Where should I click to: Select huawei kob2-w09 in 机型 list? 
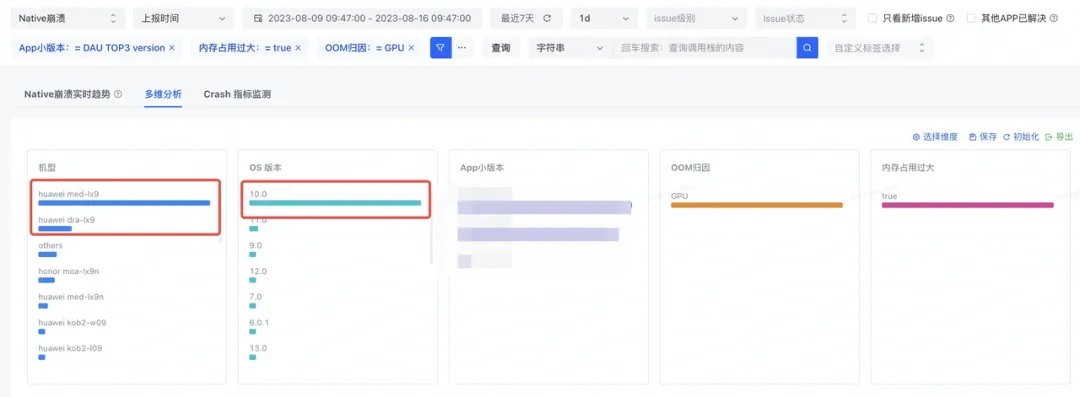coord(72,323)
